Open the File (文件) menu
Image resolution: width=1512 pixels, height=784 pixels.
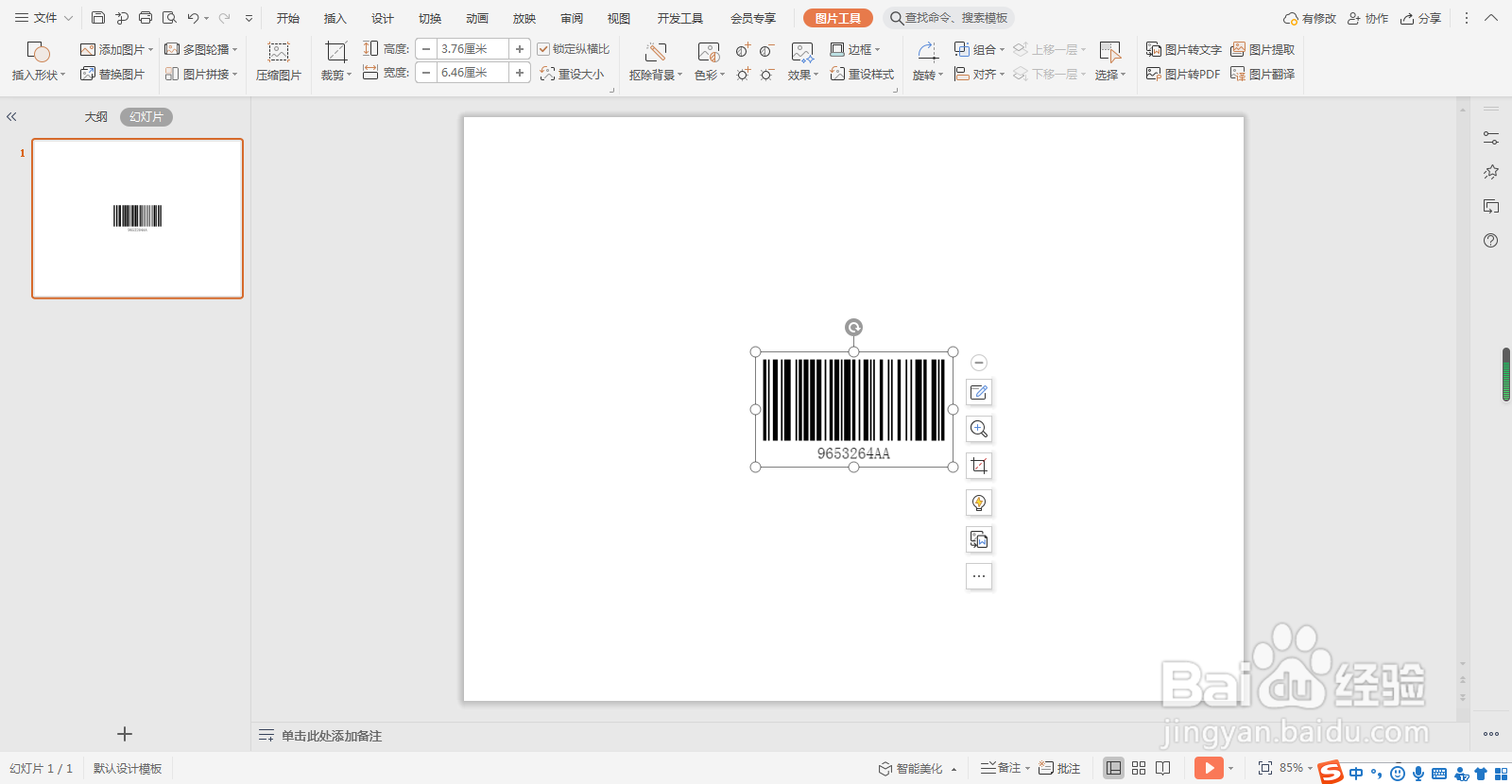(43, 18)
